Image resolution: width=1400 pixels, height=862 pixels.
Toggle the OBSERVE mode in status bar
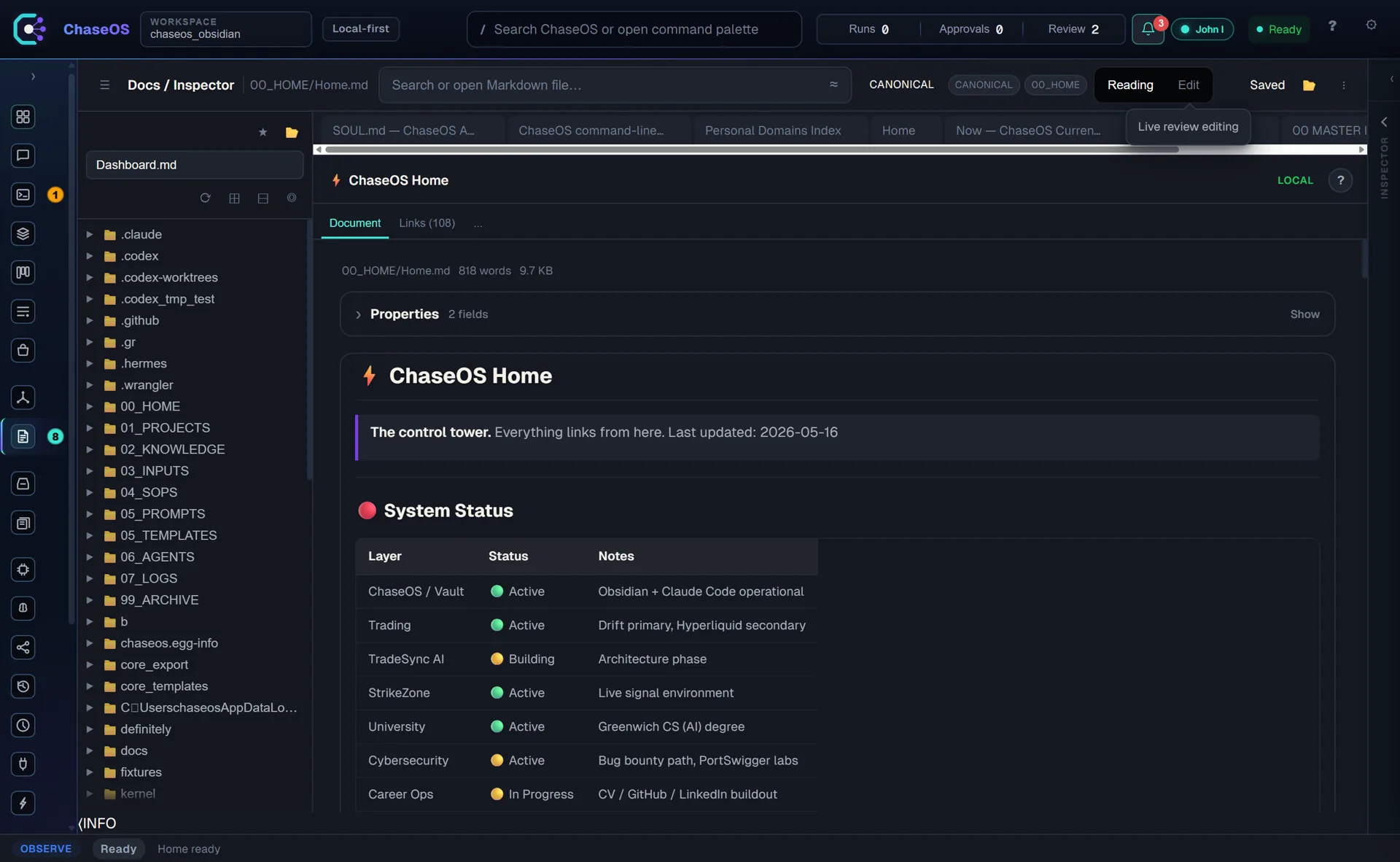tap(46, 849)
